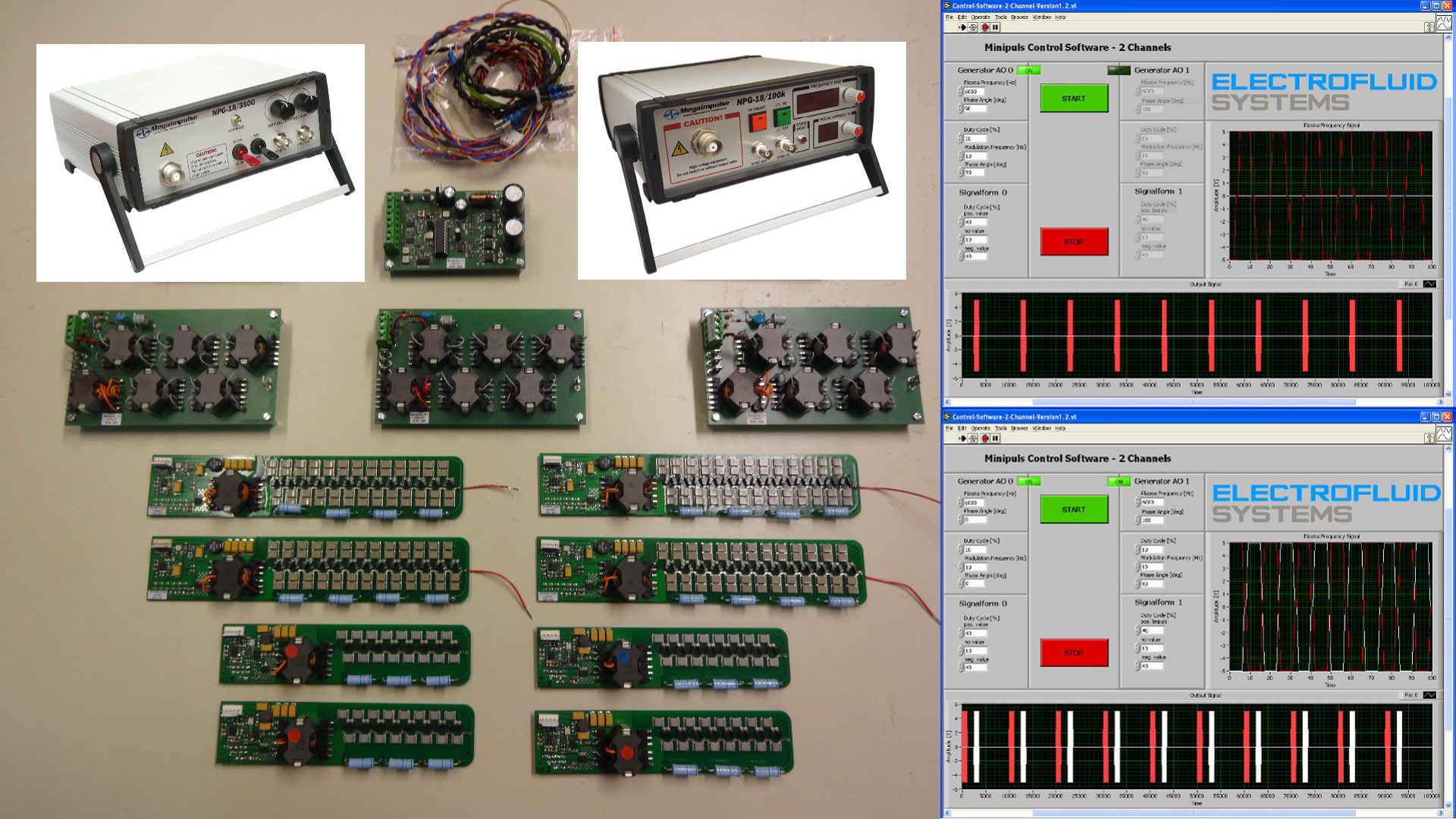Click the VI waveform icon in upper window corner

coord(1444,24)
